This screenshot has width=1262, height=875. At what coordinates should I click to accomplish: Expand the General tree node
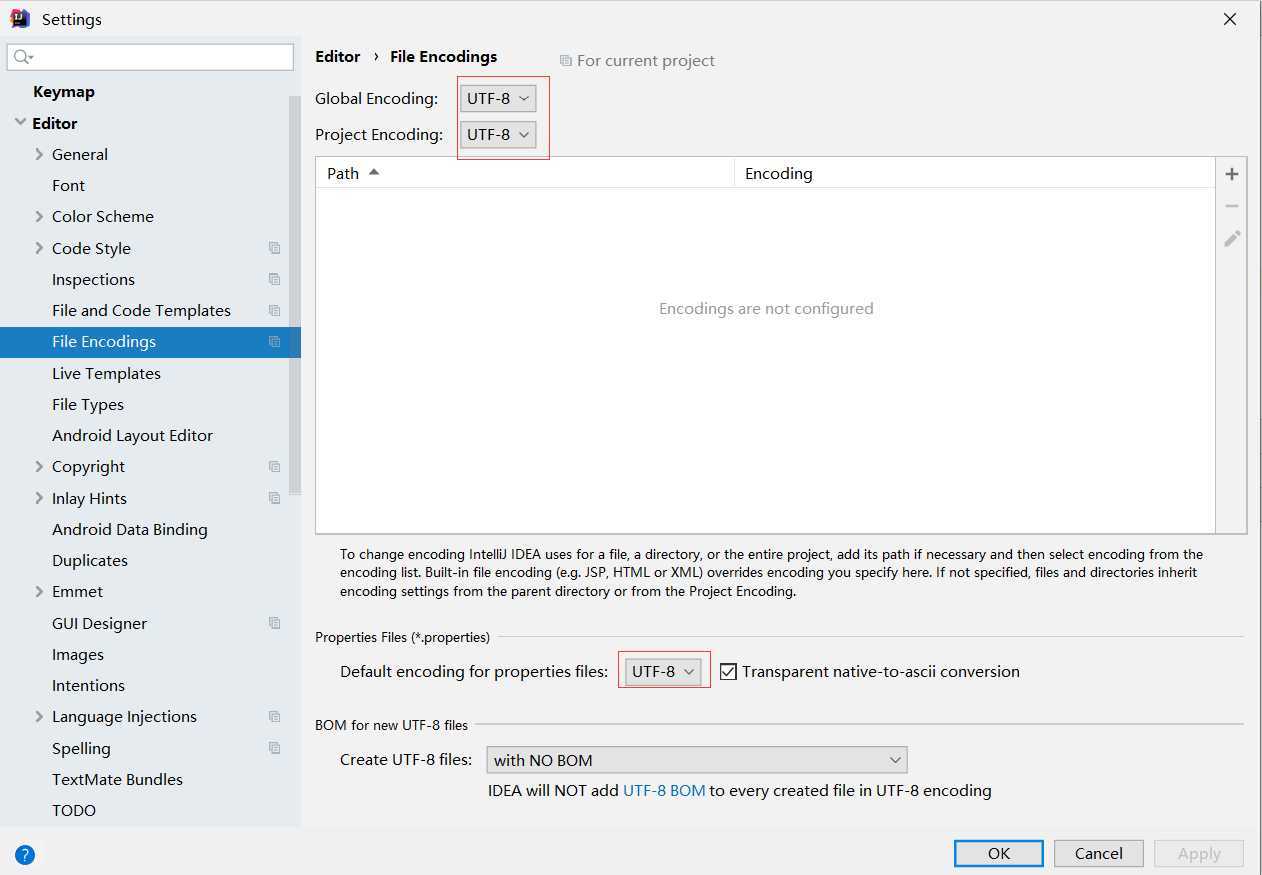(x=39, y=154)
